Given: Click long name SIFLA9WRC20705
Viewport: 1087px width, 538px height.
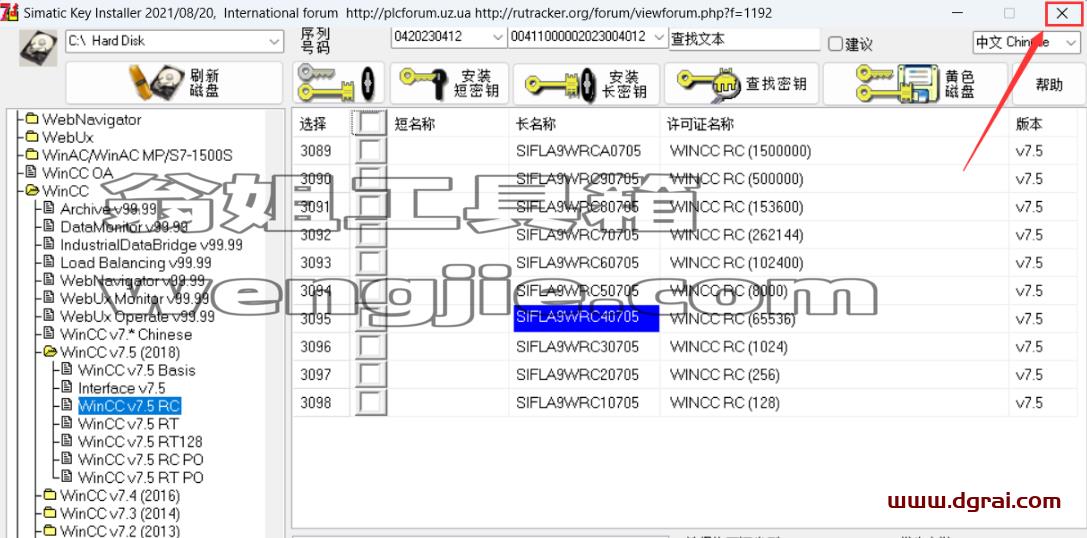Looking at the screenshot, I should pyautogui.click(x=577, y=374).
